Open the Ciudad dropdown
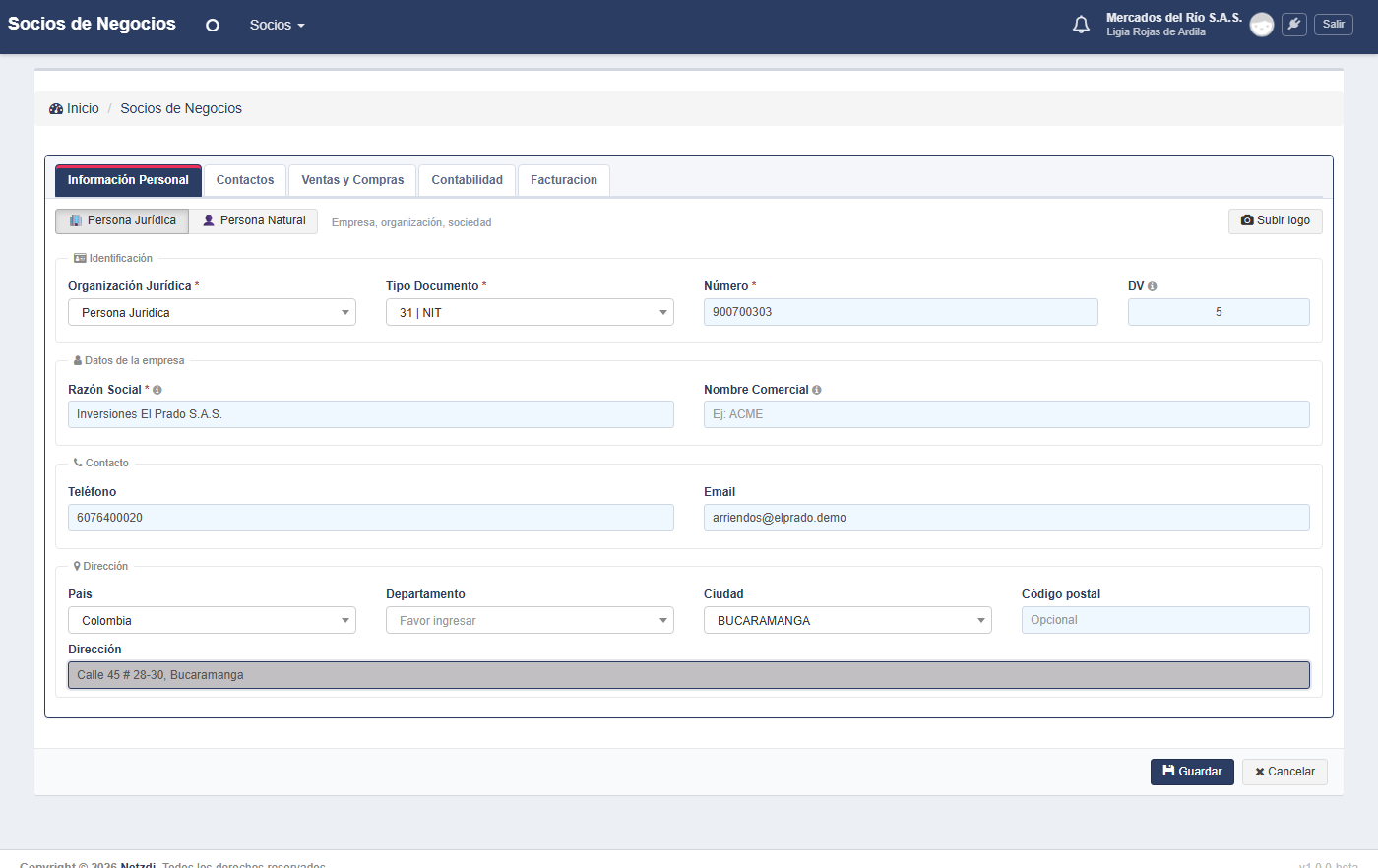The width and height of the screenshot is (1378, 868). [x=847, y=620]
